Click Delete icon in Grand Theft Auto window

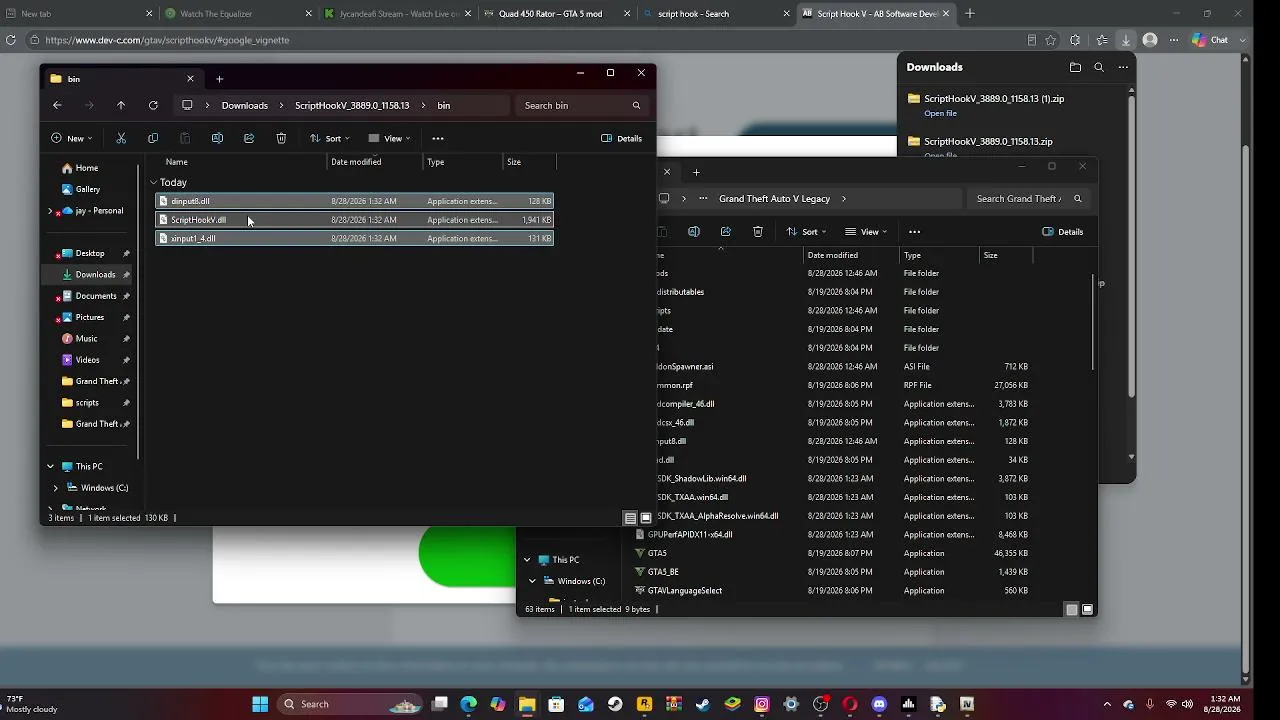[x=758, y=232]
